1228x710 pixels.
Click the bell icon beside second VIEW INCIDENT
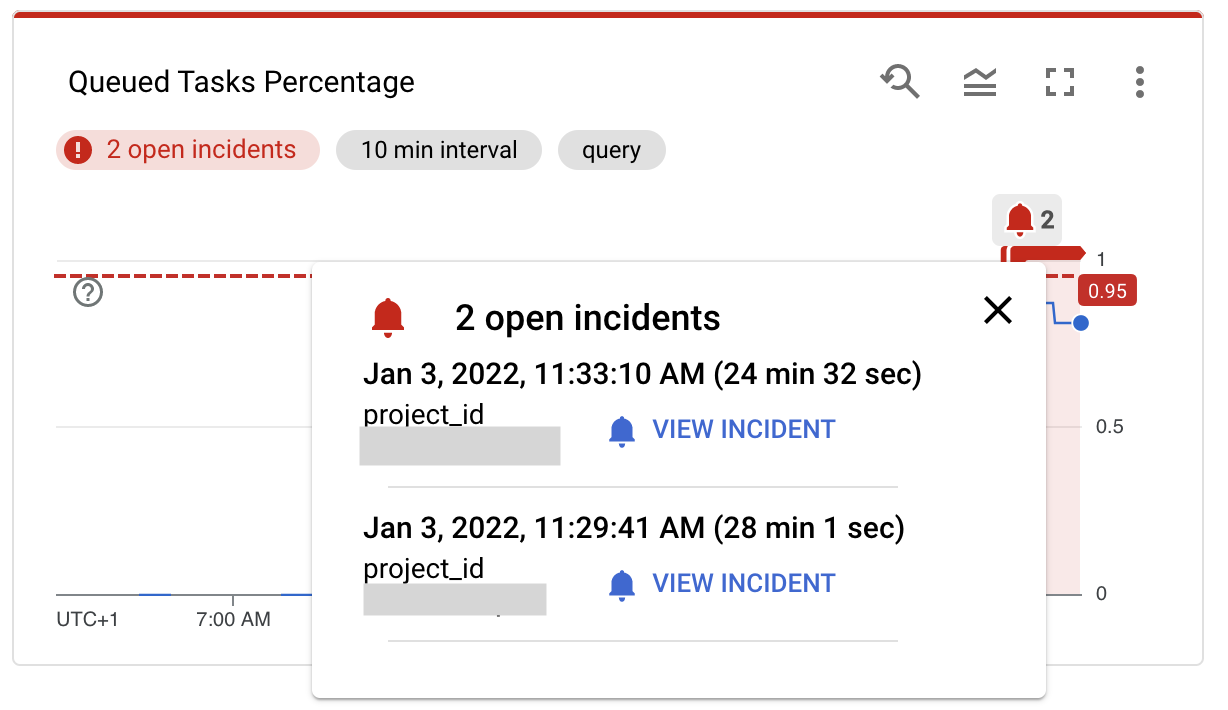pyautogui.click(x=623, y=583)
